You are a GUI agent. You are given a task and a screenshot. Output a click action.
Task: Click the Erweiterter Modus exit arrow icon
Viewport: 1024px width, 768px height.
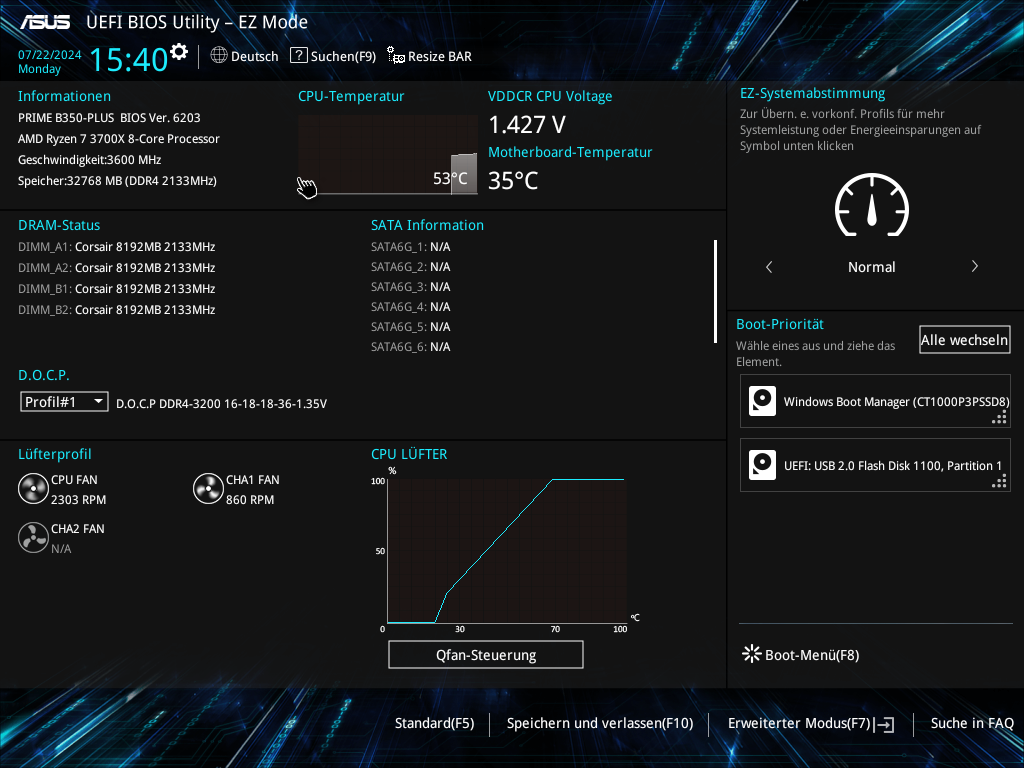point(884,724)
